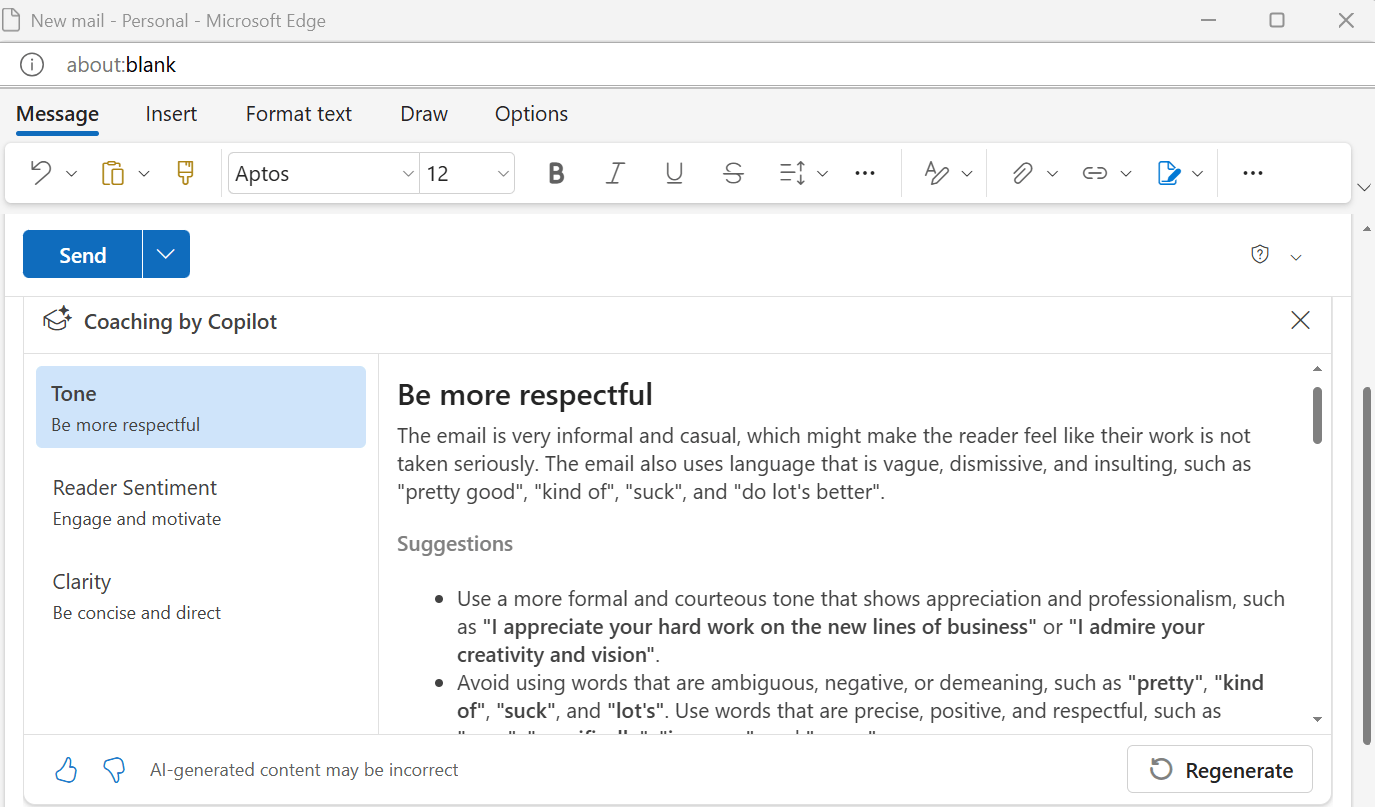The height and width of the screenshot is (807, 1375).
Task: Open the Format text tab
Action: (298, 114)
